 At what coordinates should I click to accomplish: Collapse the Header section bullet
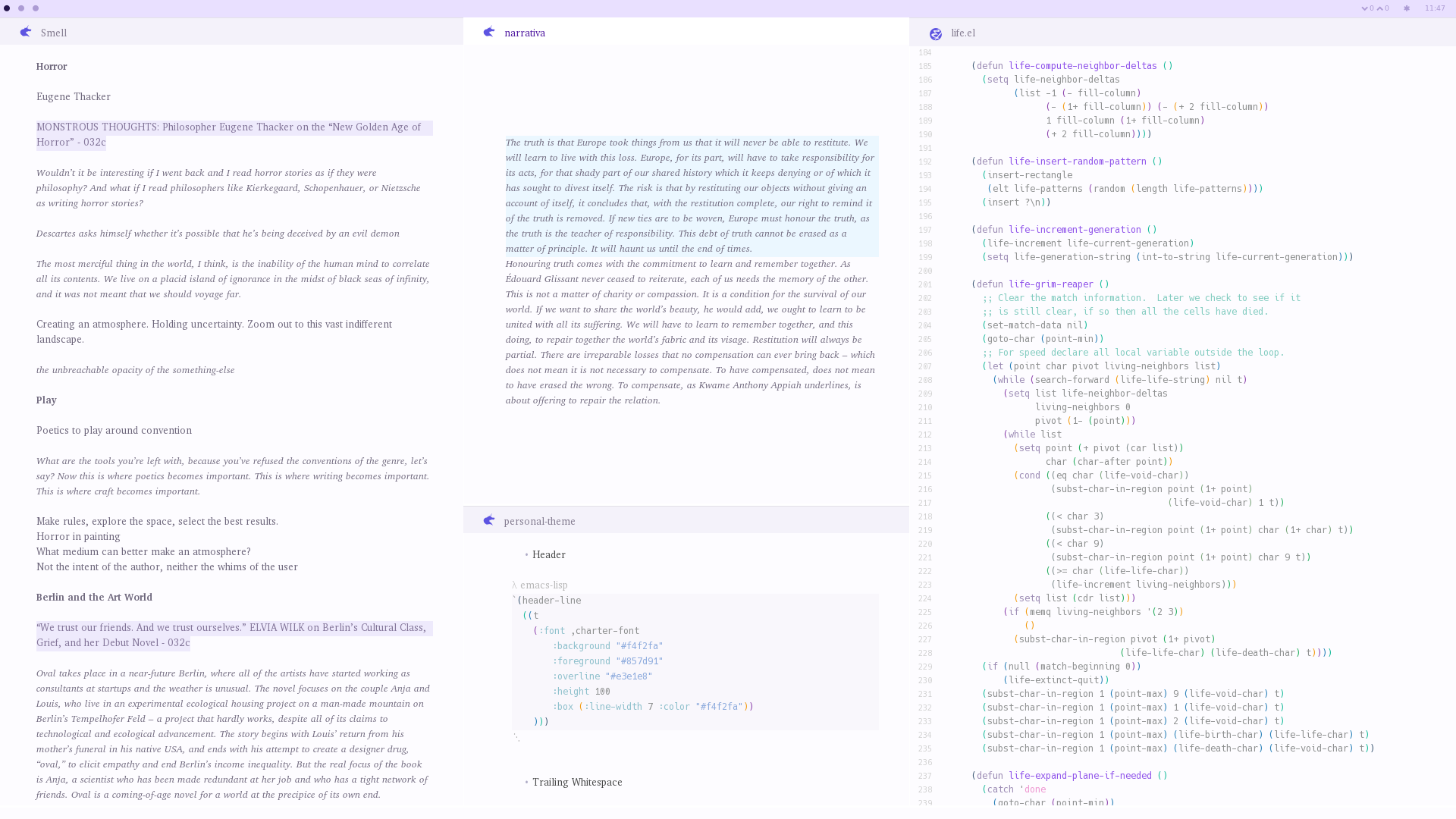526,555
